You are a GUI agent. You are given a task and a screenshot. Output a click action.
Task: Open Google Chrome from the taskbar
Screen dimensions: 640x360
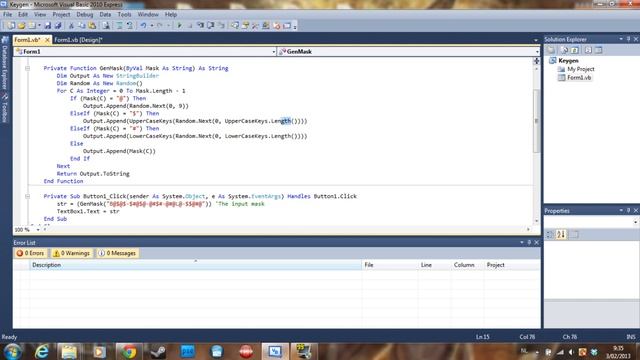click(x=128, y=351)
